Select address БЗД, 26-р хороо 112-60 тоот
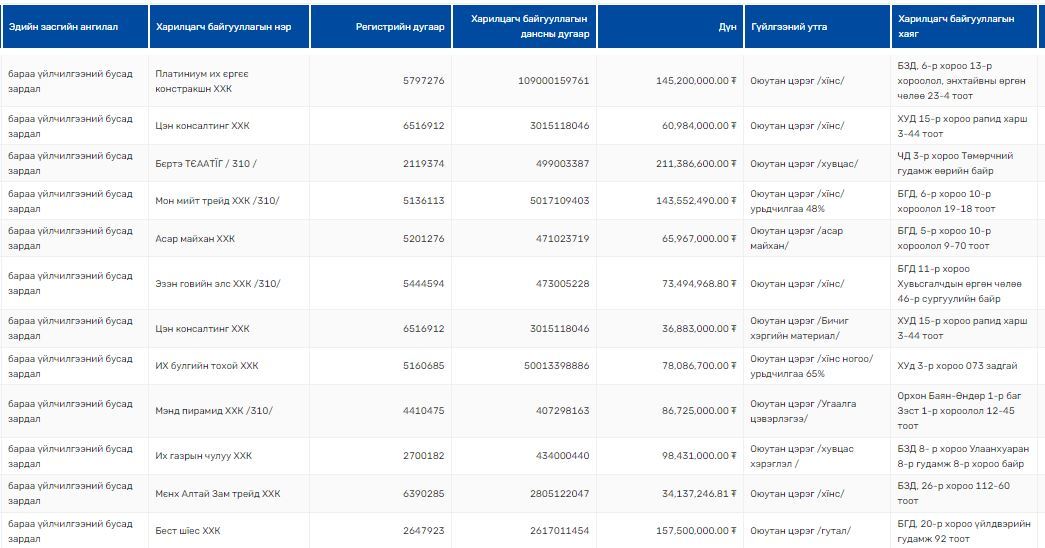This screenshot has height=548, width=1045. [x=953, y=493]
